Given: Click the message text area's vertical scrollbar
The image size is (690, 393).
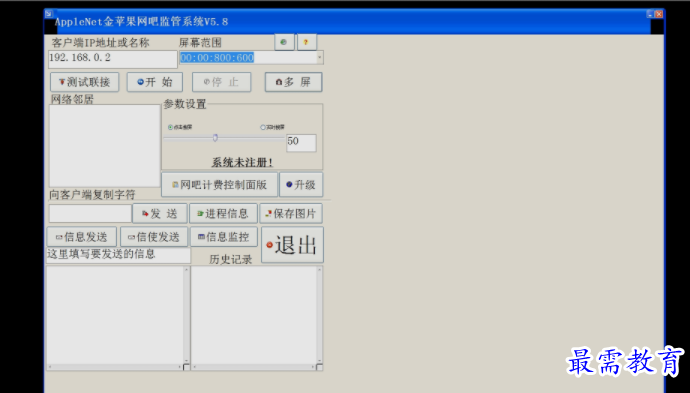Looking at the screenshot, I should click(187, 315).
